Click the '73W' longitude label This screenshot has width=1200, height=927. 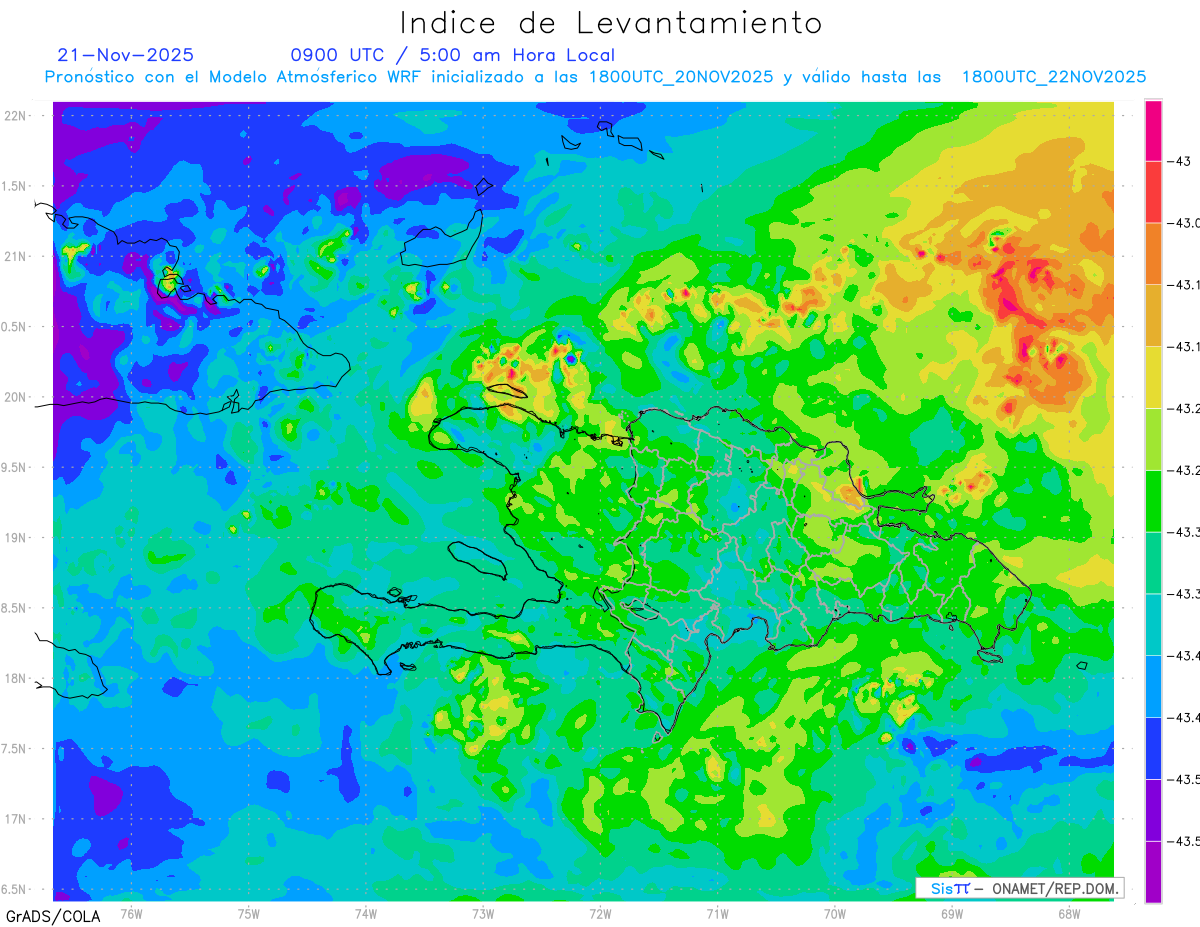point(482,913)
